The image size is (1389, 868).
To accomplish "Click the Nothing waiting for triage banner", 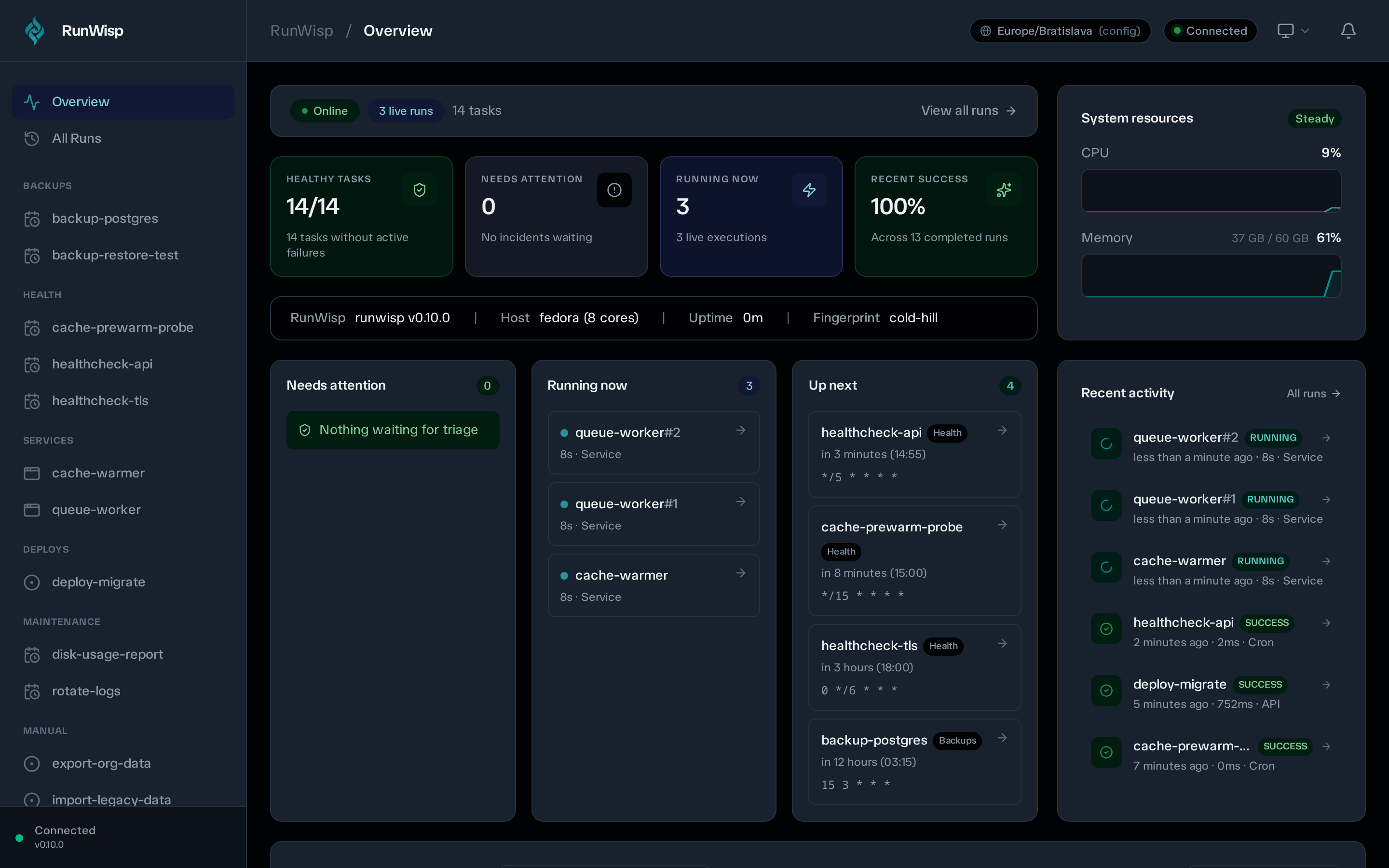I will pos(393,430).
